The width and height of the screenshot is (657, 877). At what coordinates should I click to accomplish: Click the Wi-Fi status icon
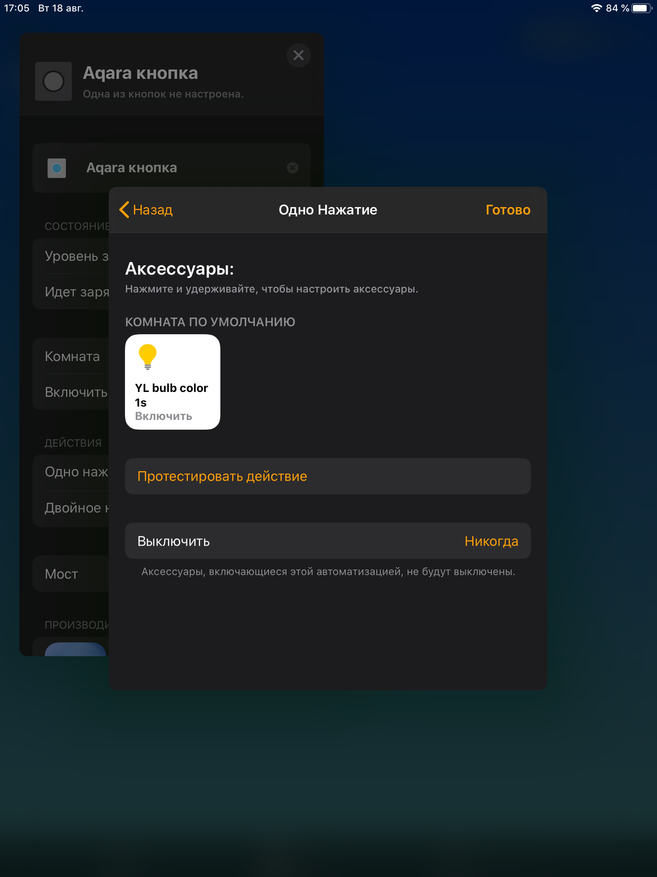pyautogui.click(x=597, y=8)
